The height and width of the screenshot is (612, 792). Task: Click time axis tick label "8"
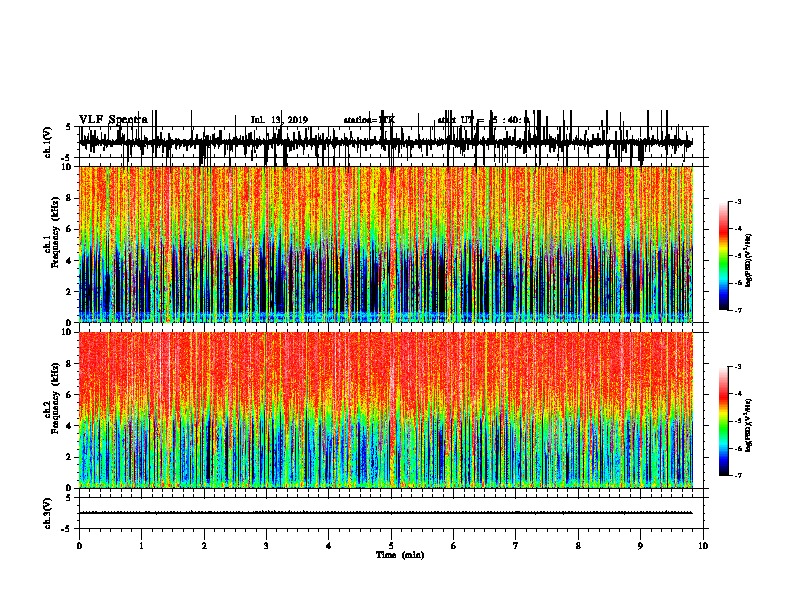click(578, 546)
